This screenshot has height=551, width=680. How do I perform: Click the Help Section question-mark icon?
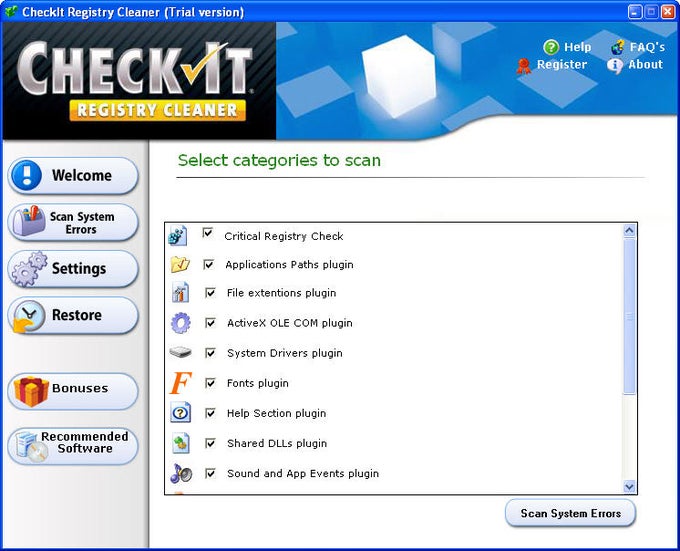point(180,413)
